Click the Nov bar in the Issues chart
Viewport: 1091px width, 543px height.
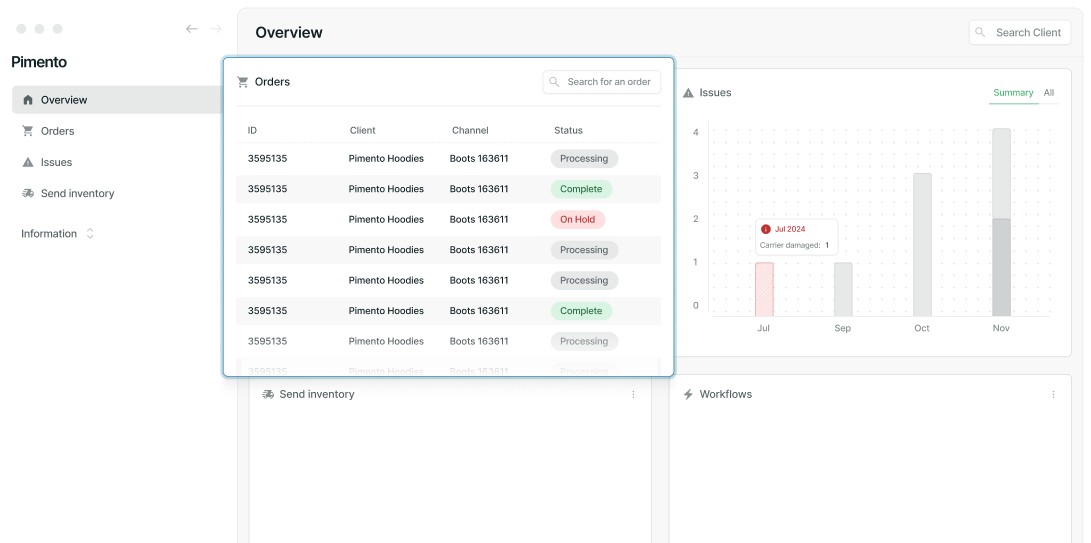tap(1001, 223)
